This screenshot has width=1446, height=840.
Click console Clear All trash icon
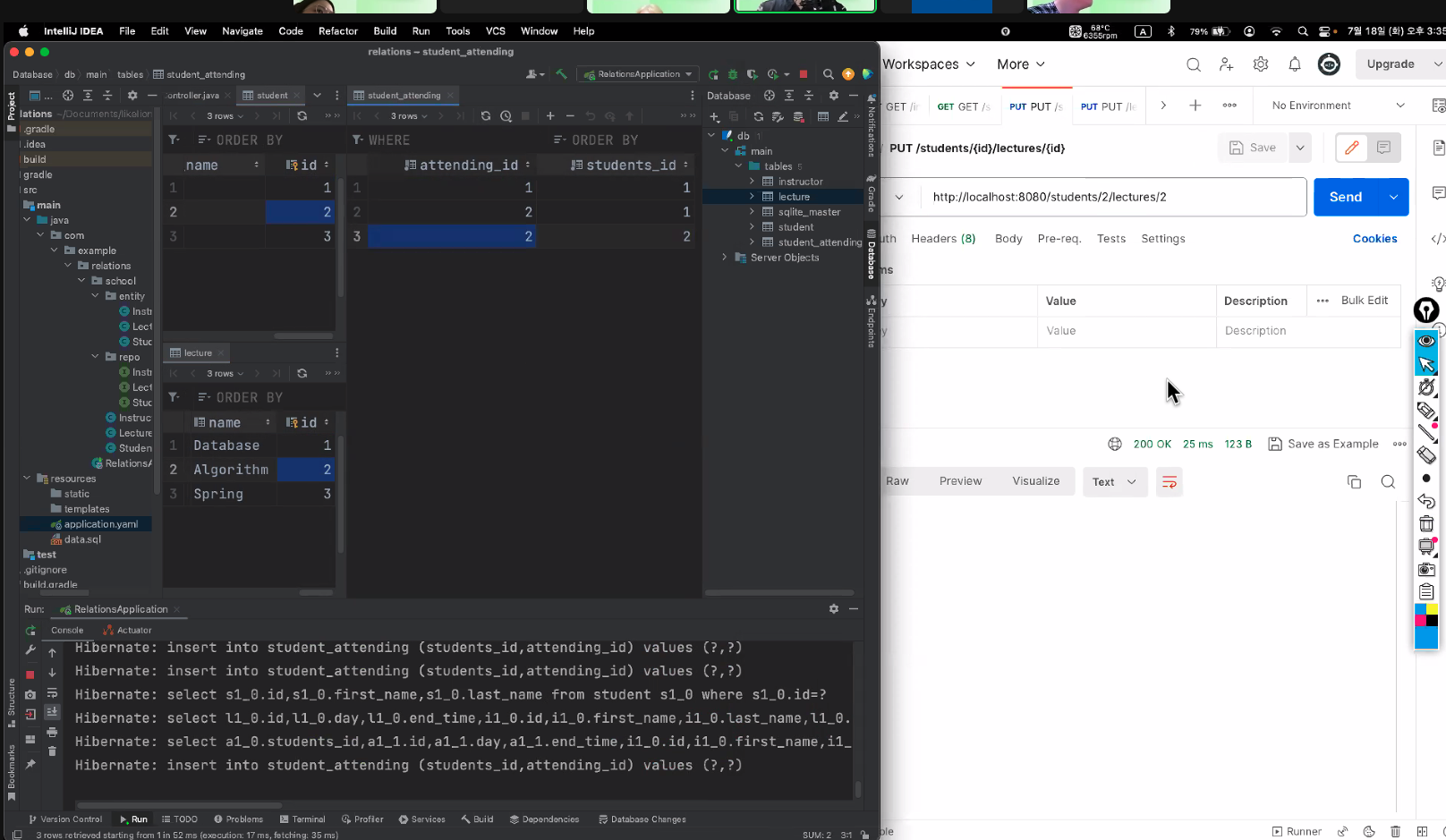(52, 751)
